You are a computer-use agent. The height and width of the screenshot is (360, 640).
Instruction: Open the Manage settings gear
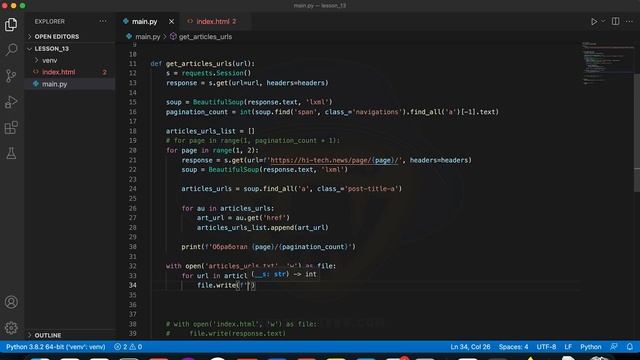11,328
